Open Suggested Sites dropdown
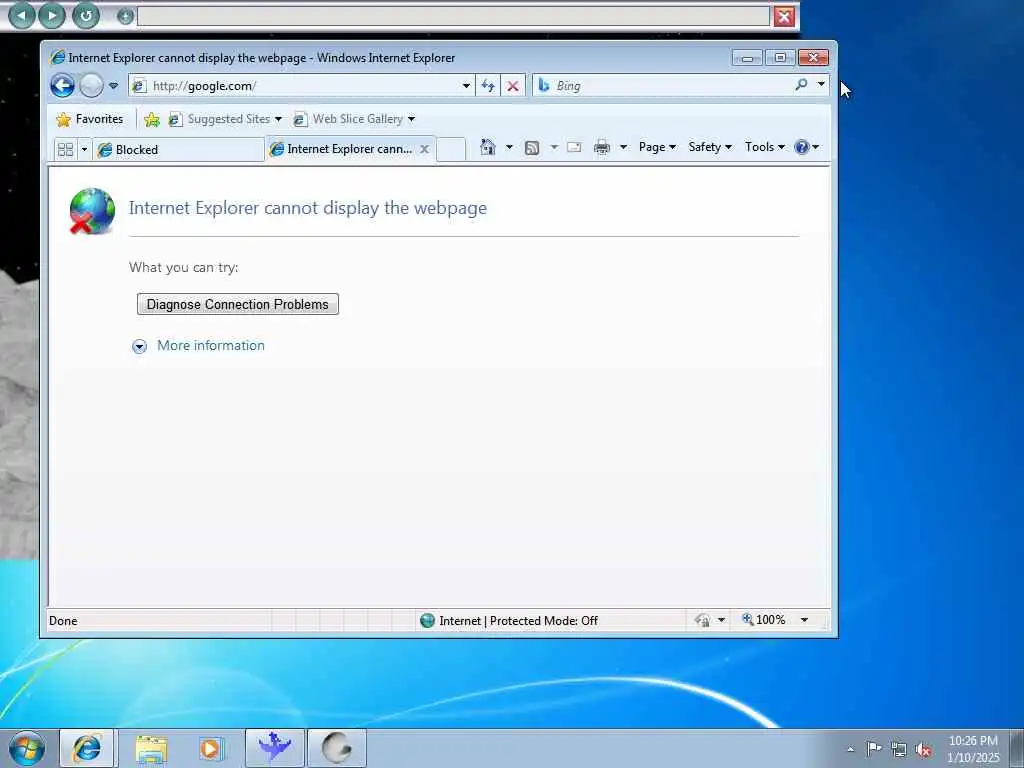The height and width of the screenshot is (768, 1024). (x=225, y=120)
